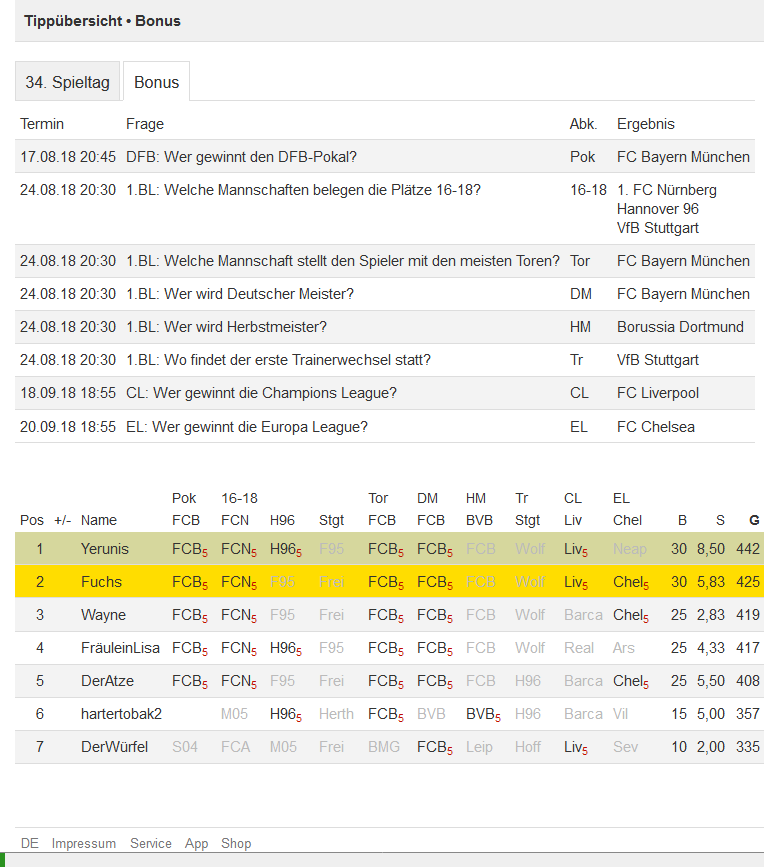This screenshot has width=764, height=867.
Task: Click the question about erste Trainerwechsel
Action: 279,360
